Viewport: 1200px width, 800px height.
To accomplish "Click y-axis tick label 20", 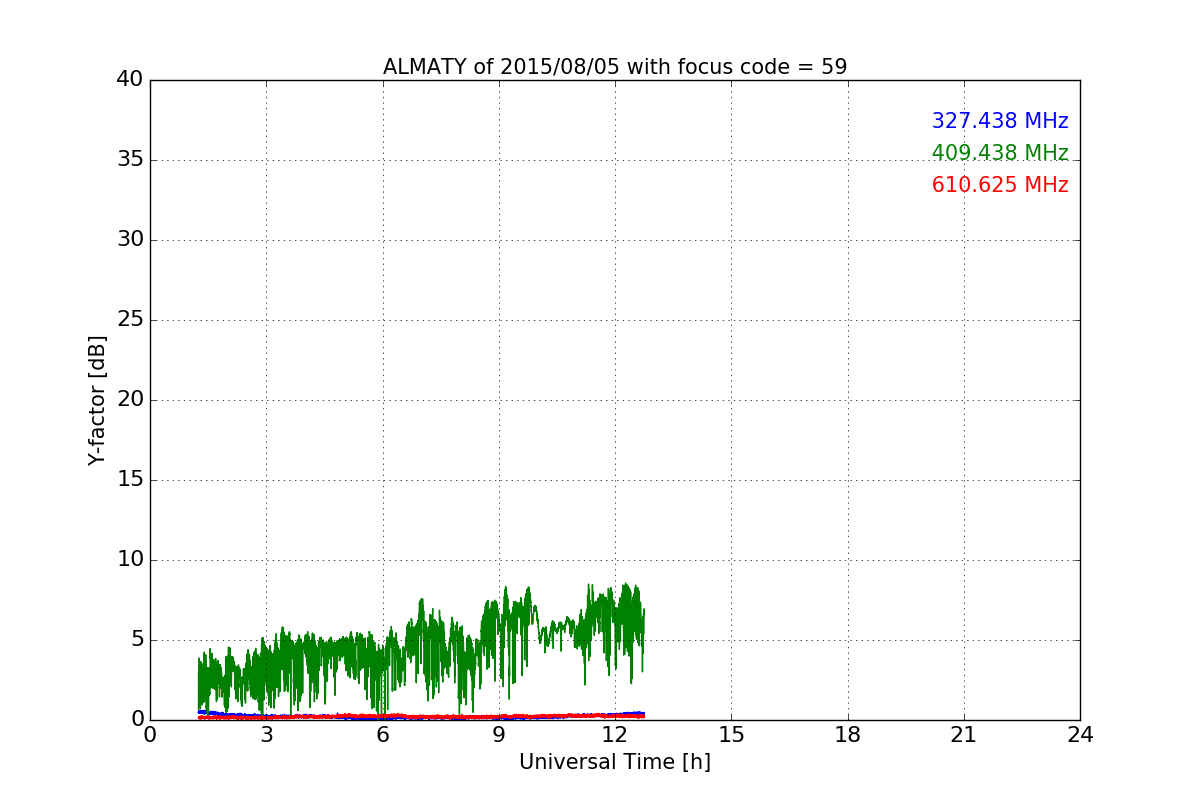I will coord(130,400).
